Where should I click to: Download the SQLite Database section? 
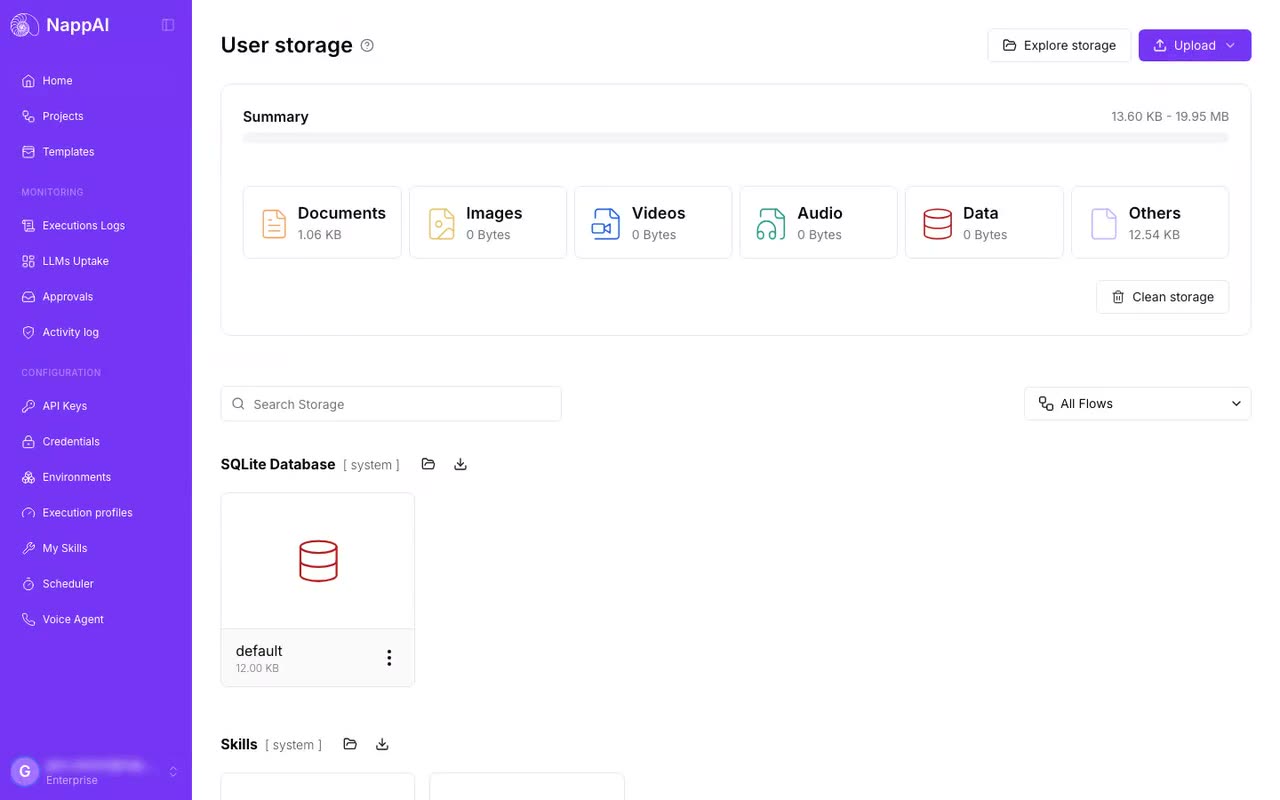(x=460, y=464)
